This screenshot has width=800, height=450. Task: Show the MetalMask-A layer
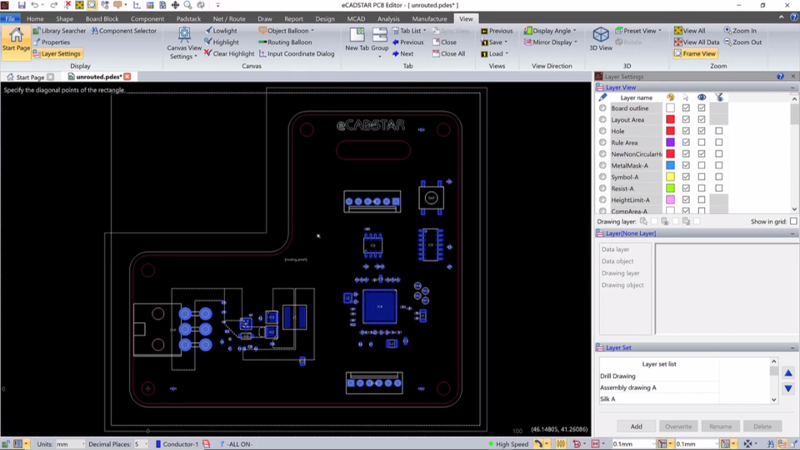pos(702,165)
